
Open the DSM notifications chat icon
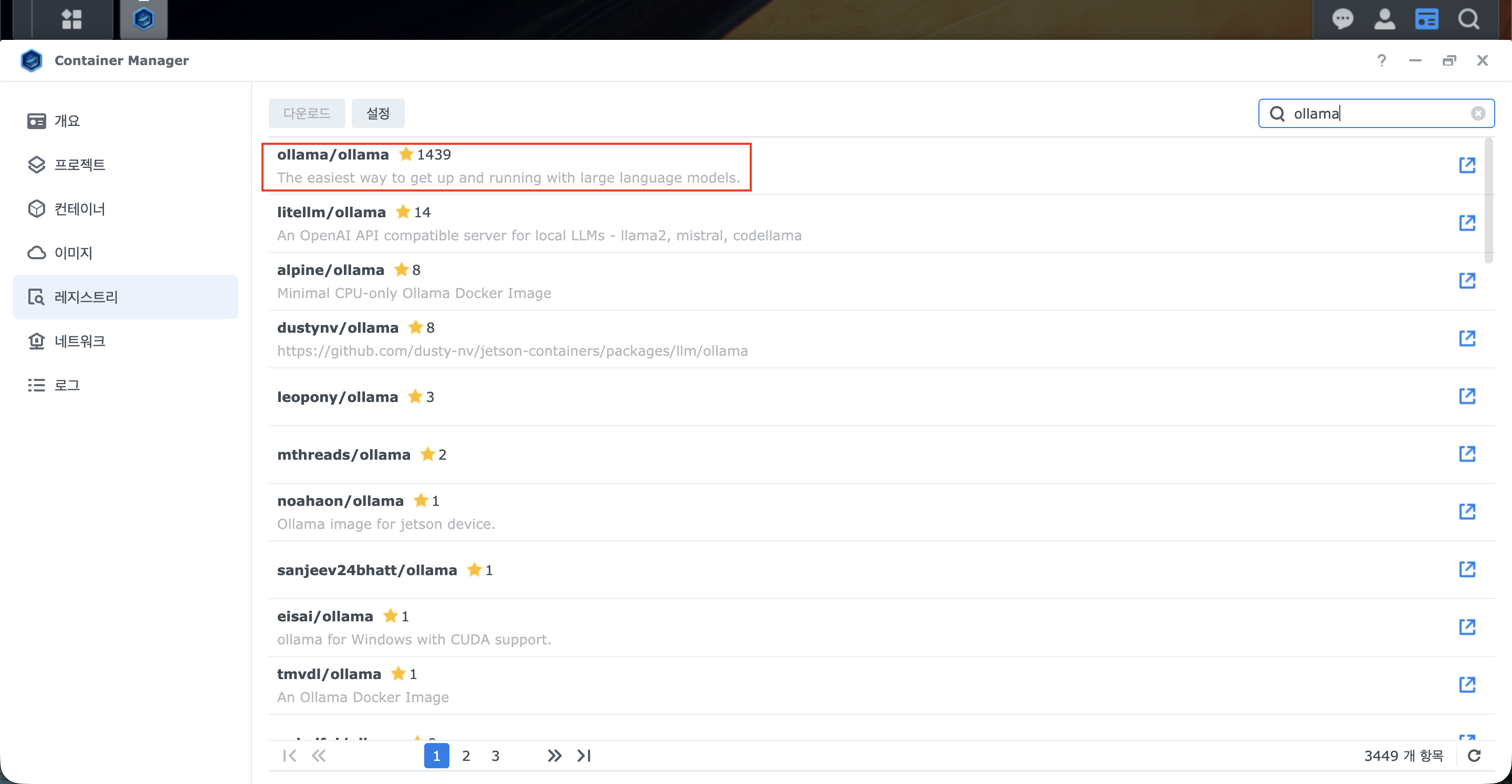tap(1342, 19)
